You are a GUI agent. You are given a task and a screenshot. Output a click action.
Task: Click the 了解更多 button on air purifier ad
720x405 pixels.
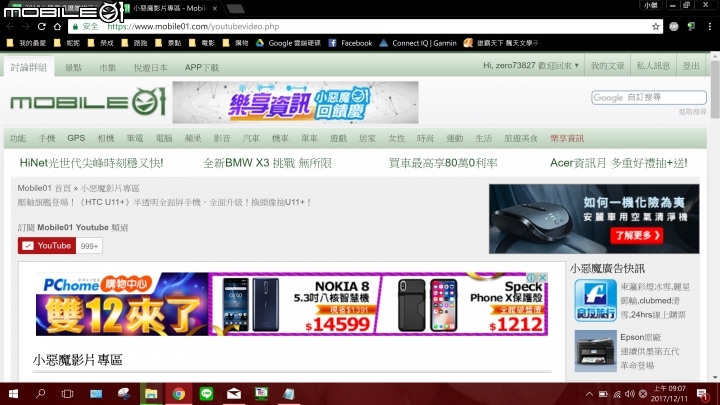click(636, 236)
